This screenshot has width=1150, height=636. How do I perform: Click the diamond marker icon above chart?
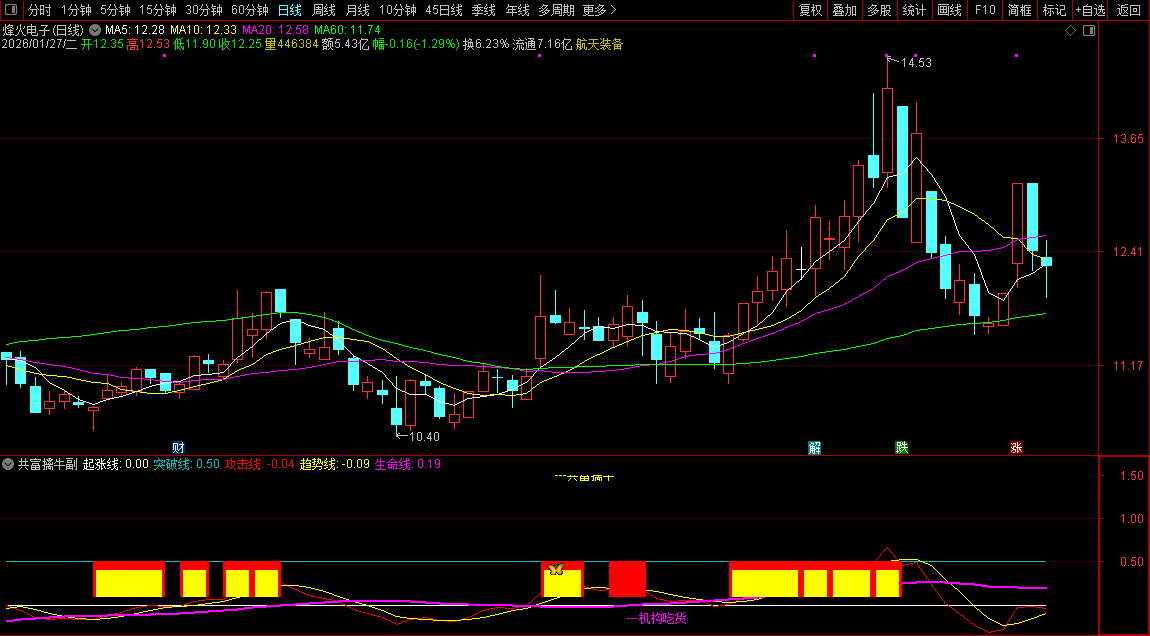[1070, 31]
